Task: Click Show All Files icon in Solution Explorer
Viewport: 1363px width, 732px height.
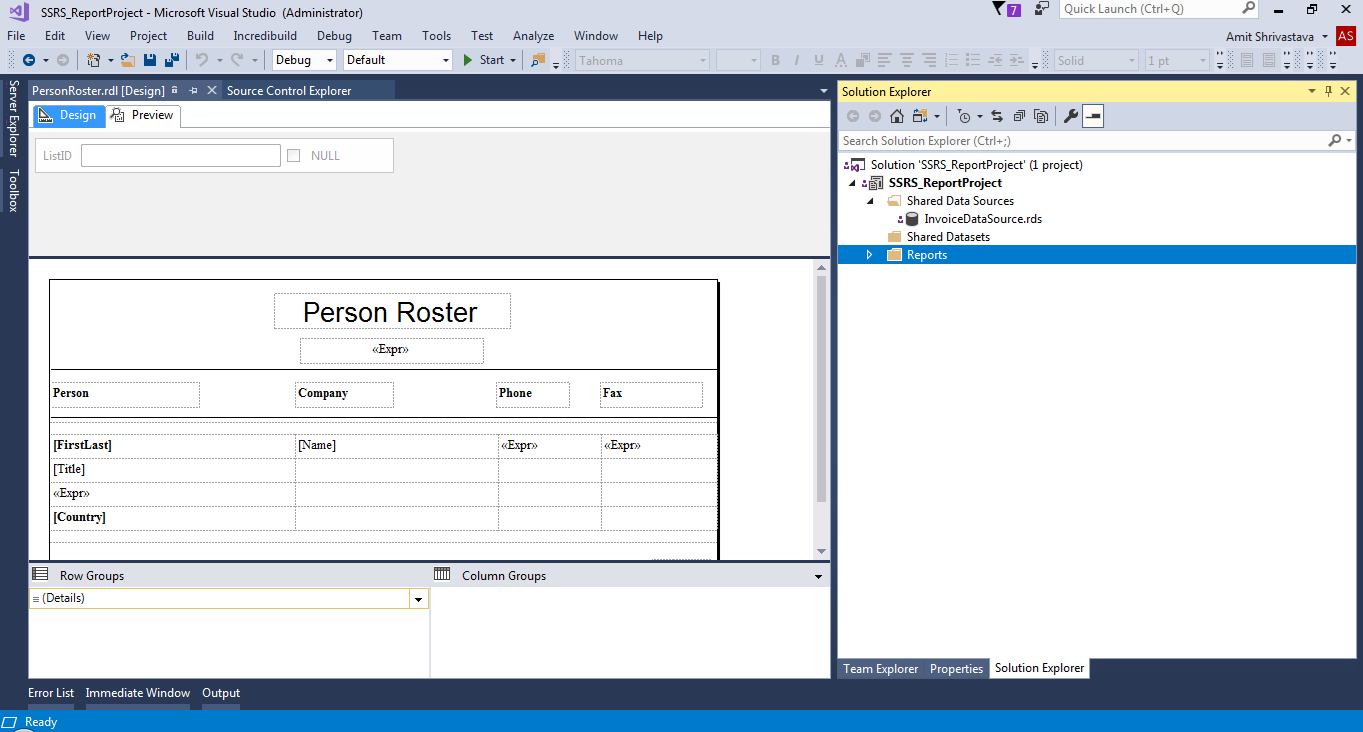Action: click(1041, 116)
